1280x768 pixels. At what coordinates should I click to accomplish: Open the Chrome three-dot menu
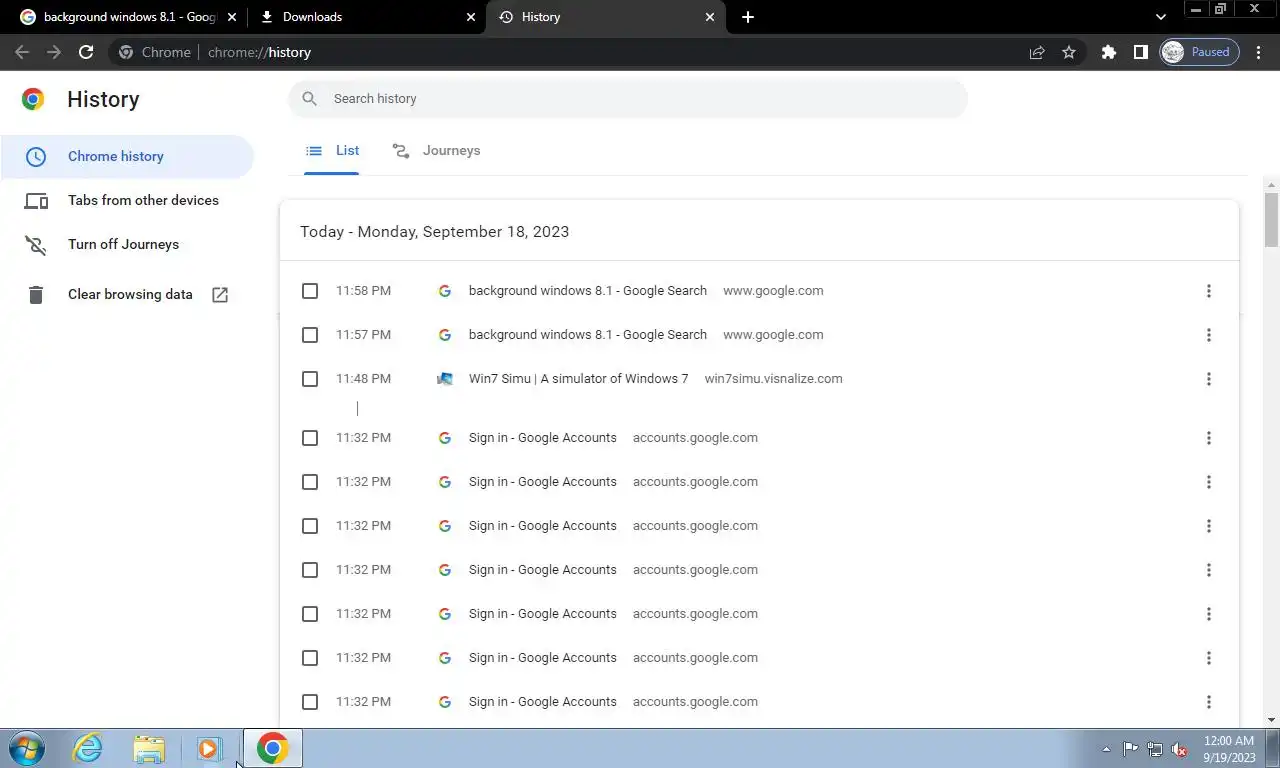1259,52
